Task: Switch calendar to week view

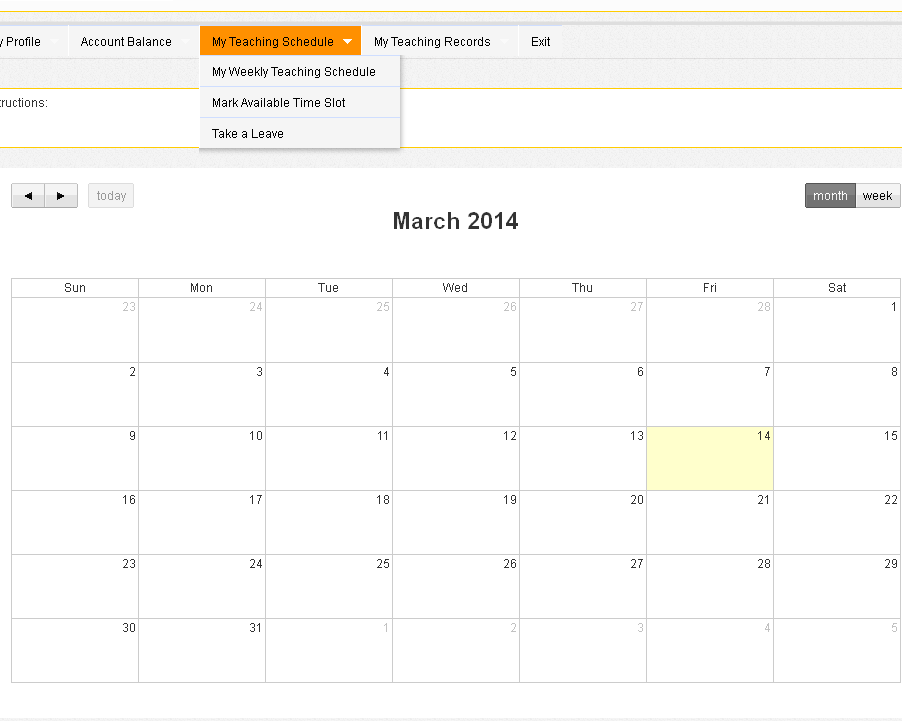Action: 877,196
